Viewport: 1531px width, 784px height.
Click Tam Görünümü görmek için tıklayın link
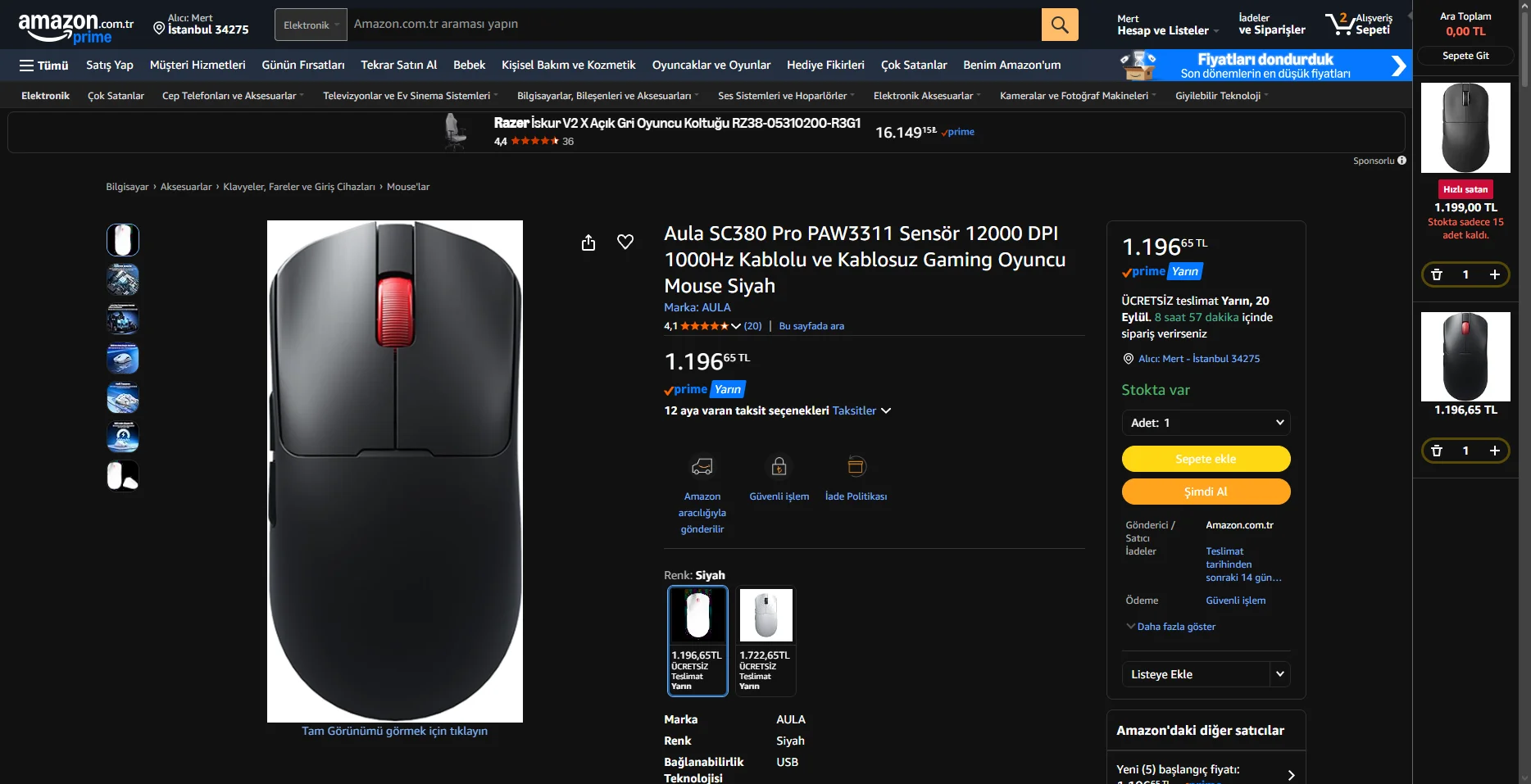(395, 731)
